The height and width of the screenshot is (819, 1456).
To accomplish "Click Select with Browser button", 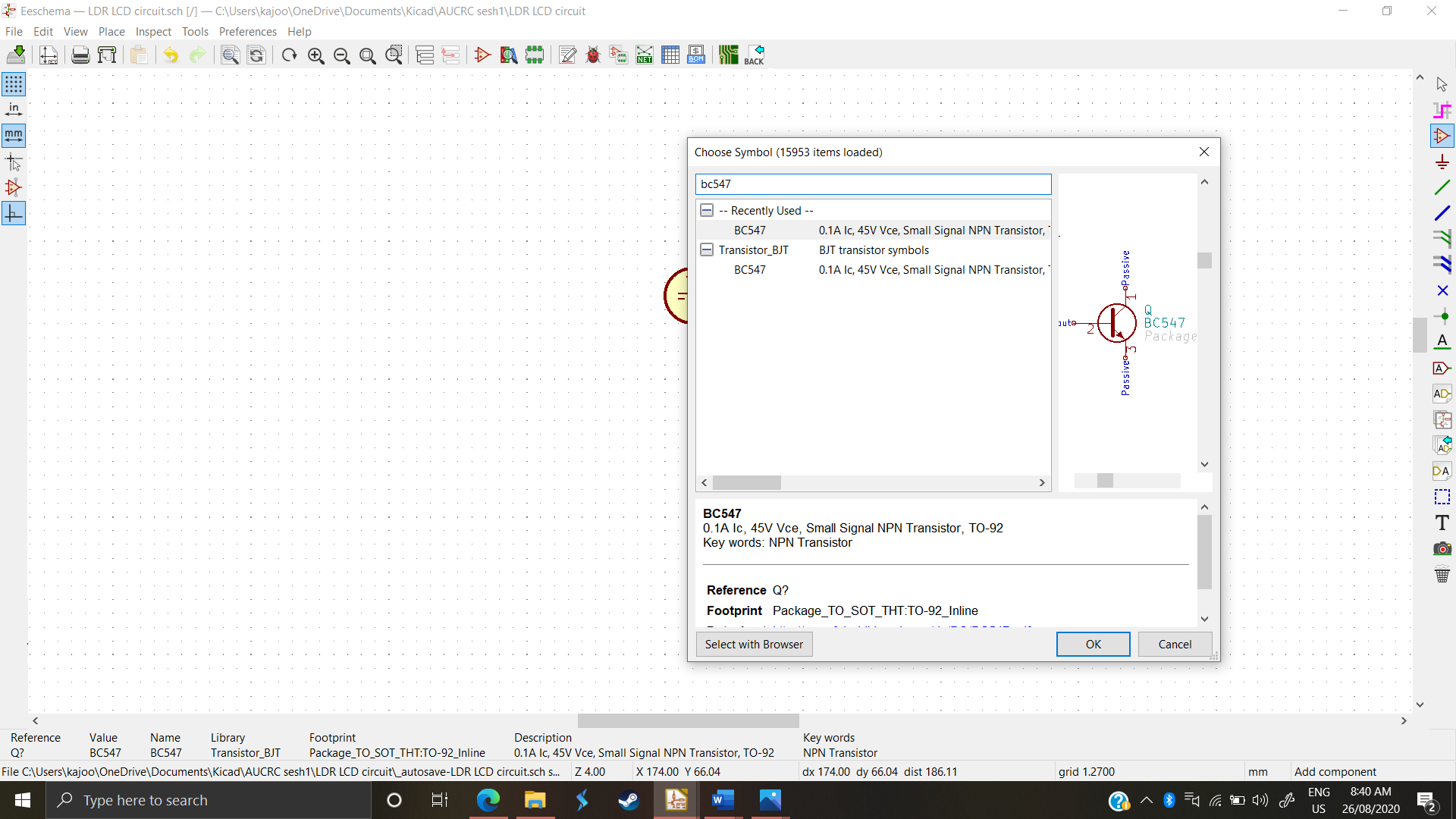I will pos(754,643).
